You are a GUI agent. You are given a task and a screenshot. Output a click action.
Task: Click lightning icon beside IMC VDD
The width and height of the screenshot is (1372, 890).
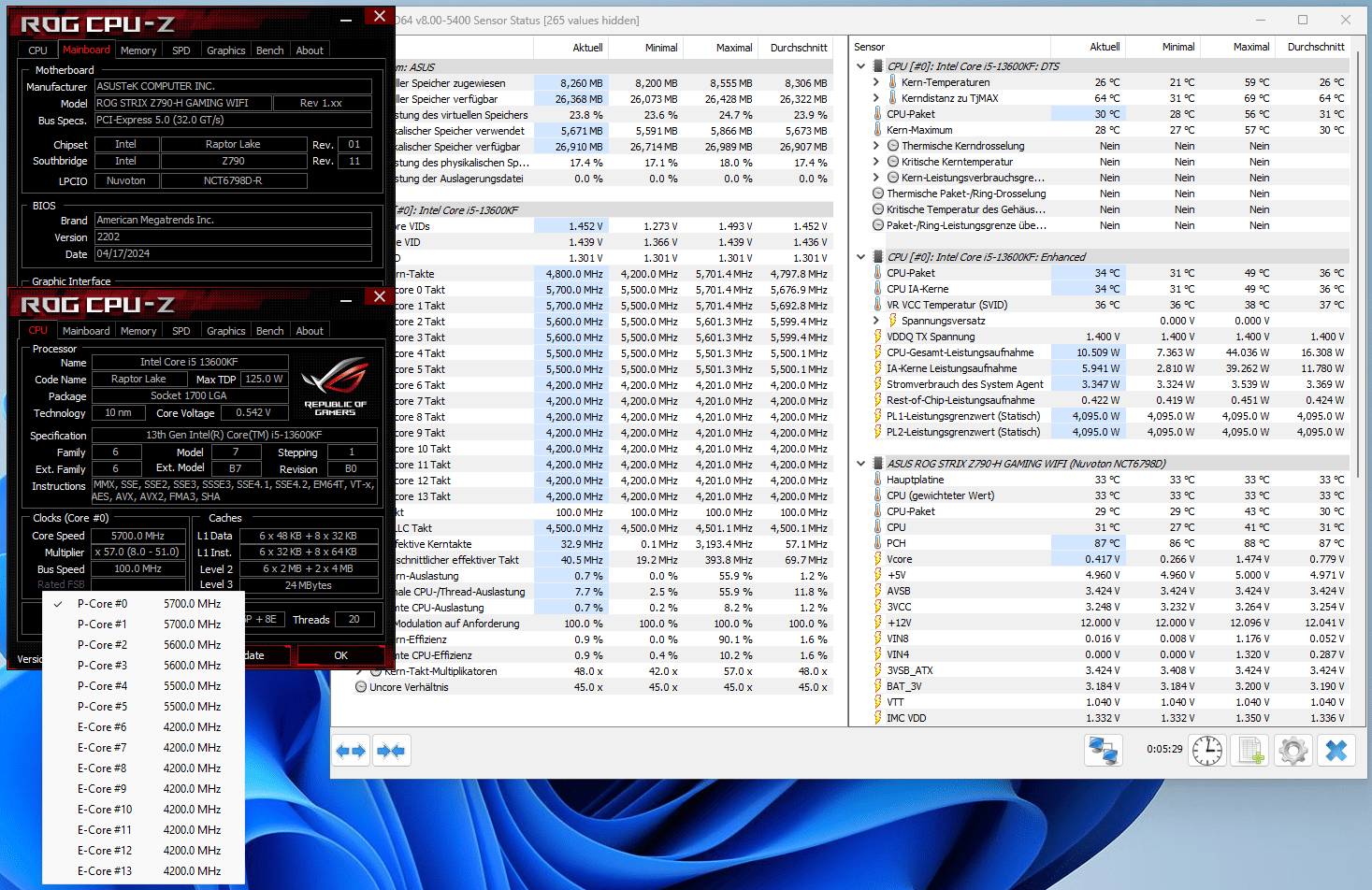878,718
